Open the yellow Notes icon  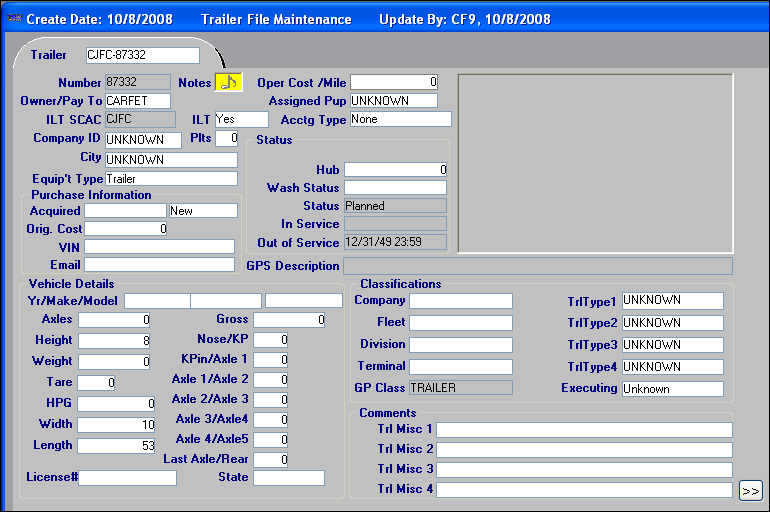pos(228,82)
